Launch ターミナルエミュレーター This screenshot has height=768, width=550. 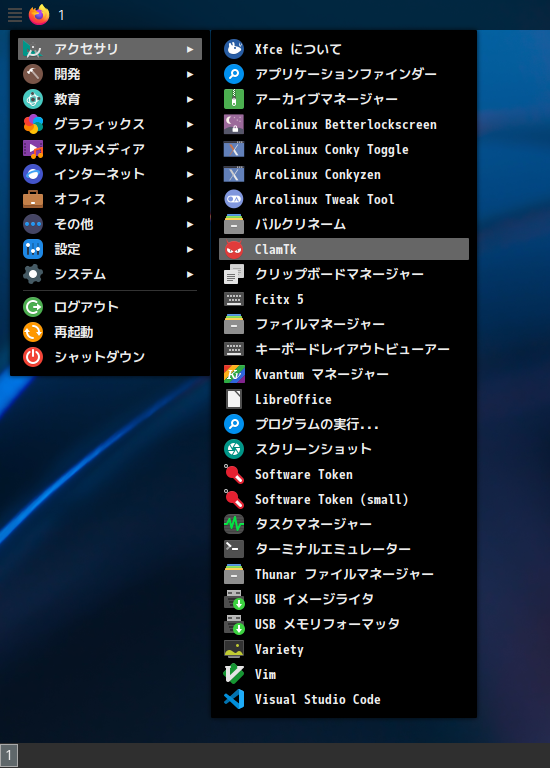[344, 549]
